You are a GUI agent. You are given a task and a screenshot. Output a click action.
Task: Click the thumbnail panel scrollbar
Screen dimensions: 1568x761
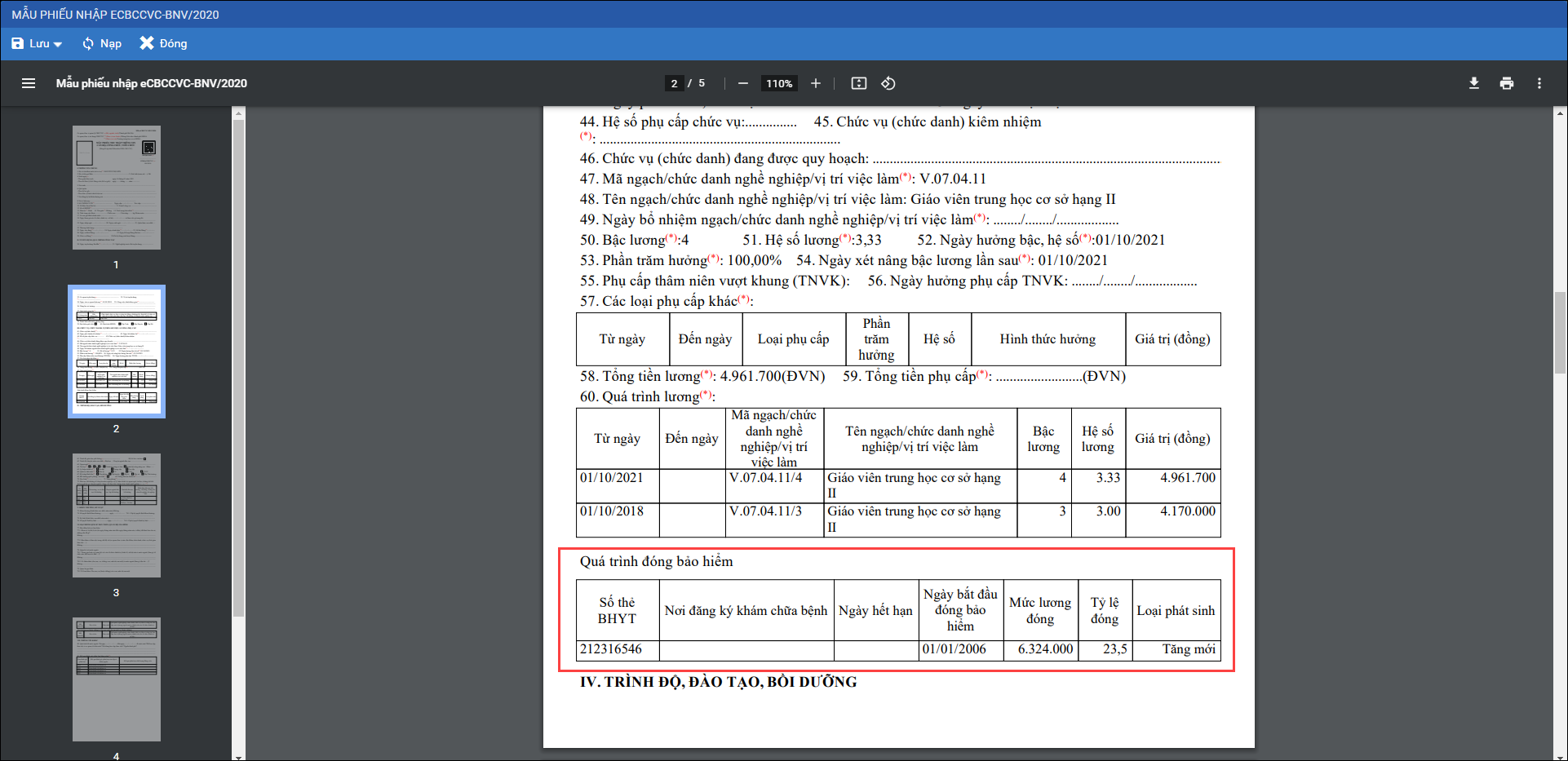coord(238,367)
